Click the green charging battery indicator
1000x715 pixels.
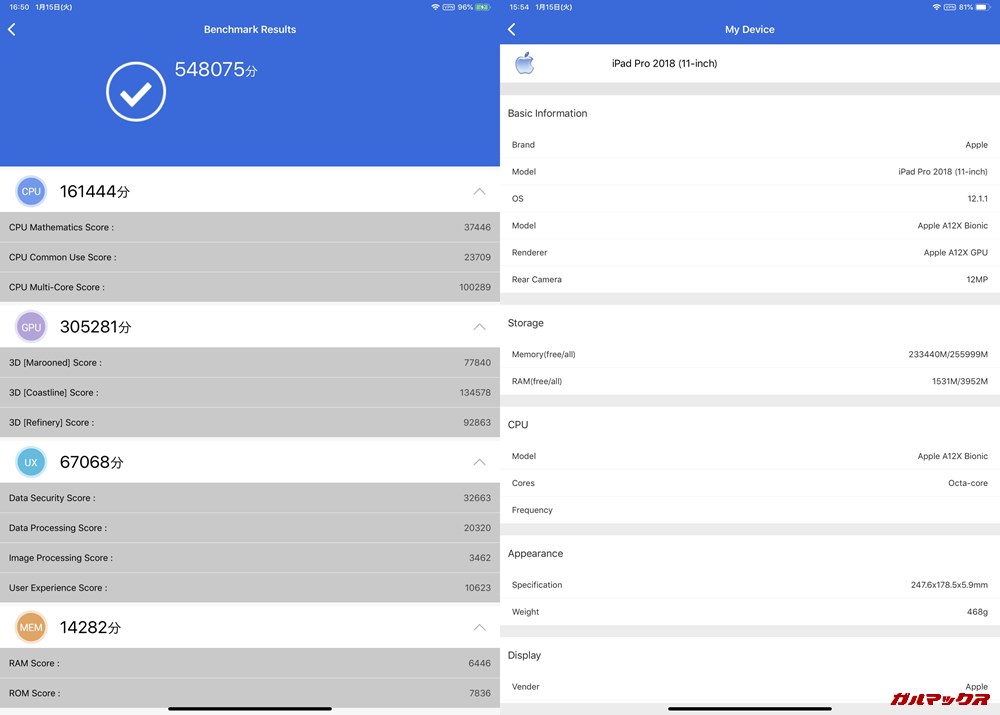[x=482, y=7]
